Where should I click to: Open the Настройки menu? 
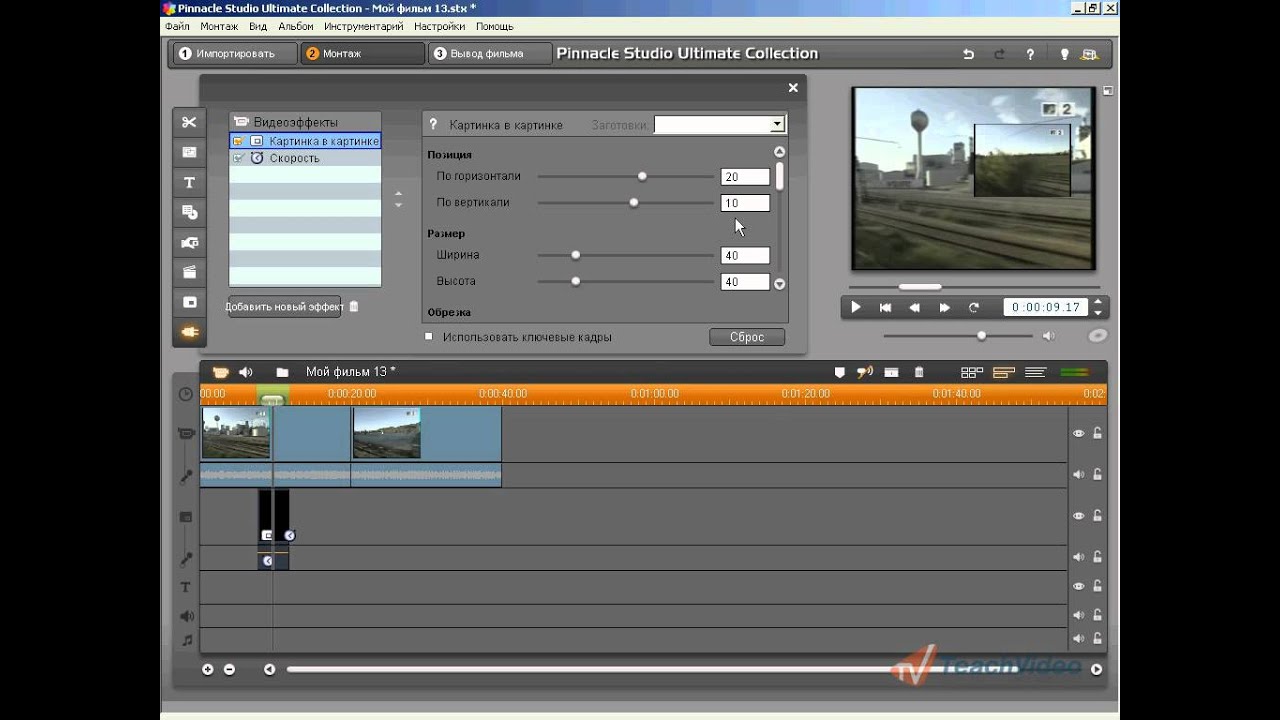[x=439, y=26]
